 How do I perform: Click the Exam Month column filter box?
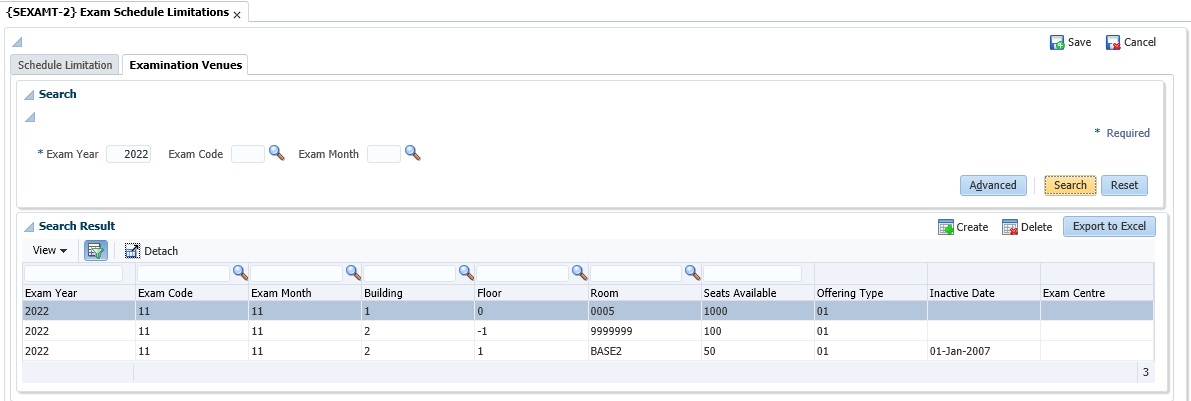296,273
